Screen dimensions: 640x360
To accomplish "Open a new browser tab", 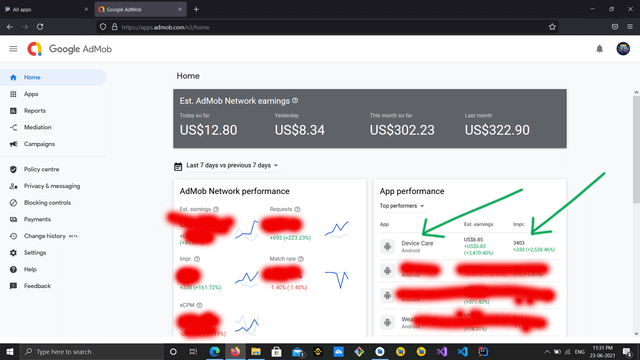I will pyautogui.click(x=196, y=9).
